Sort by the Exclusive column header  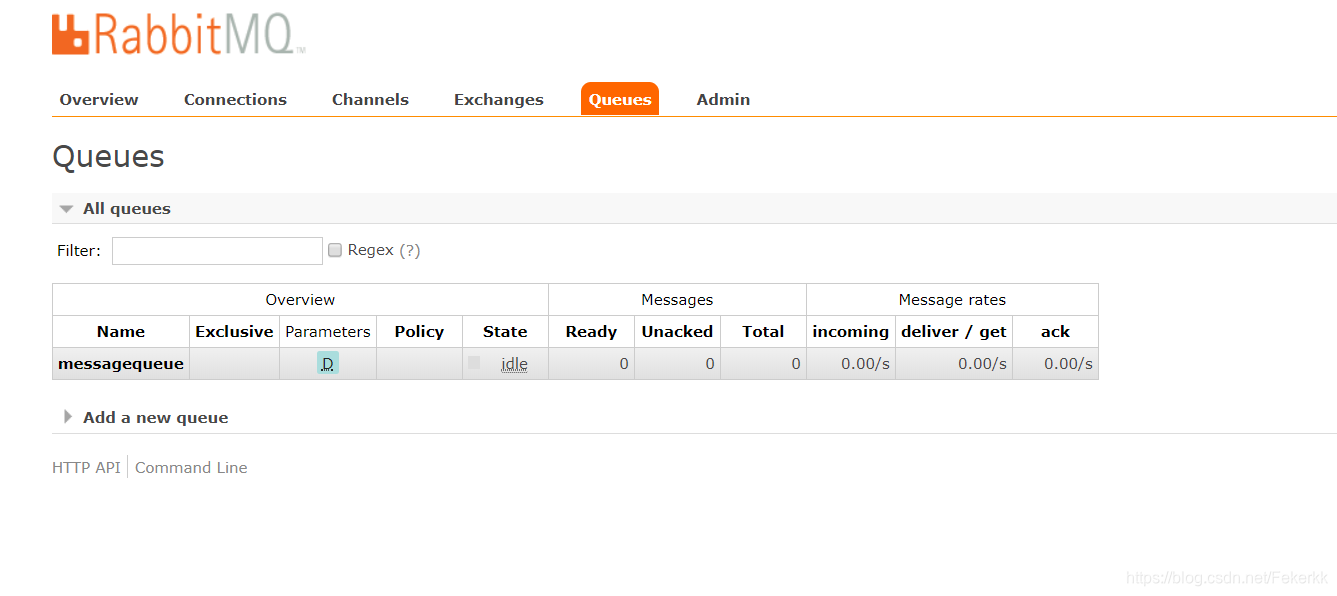click(234, 332)
